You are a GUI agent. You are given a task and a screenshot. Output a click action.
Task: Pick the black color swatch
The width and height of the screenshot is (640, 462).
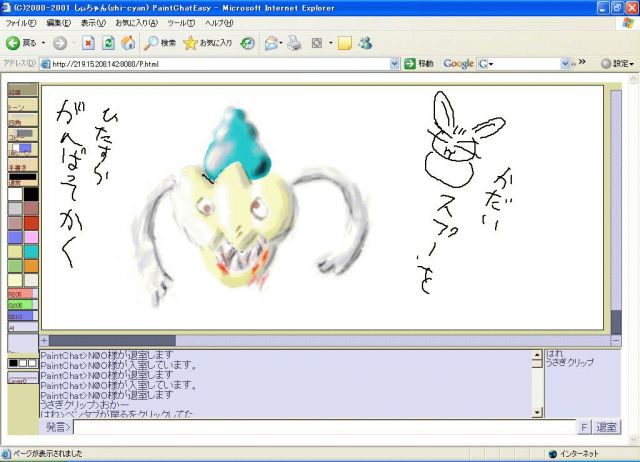coord(31,194)
